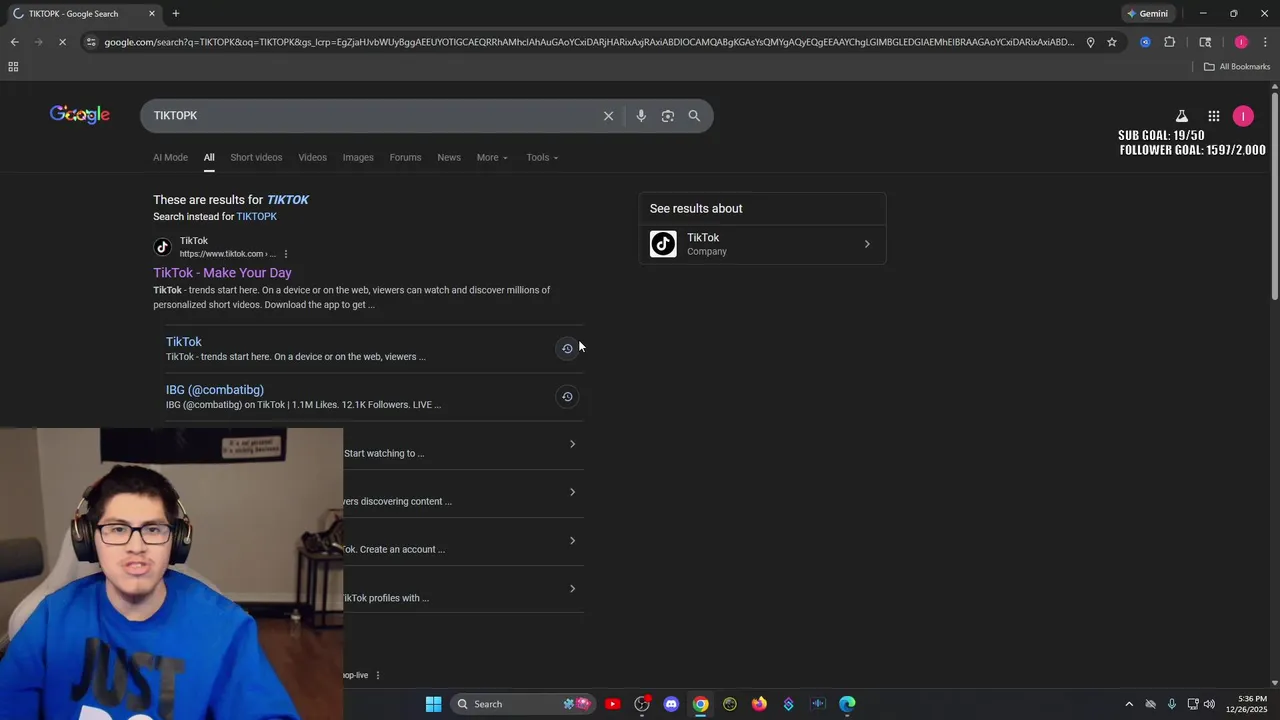Search instead for TIKTOPK

coord(256,217)
